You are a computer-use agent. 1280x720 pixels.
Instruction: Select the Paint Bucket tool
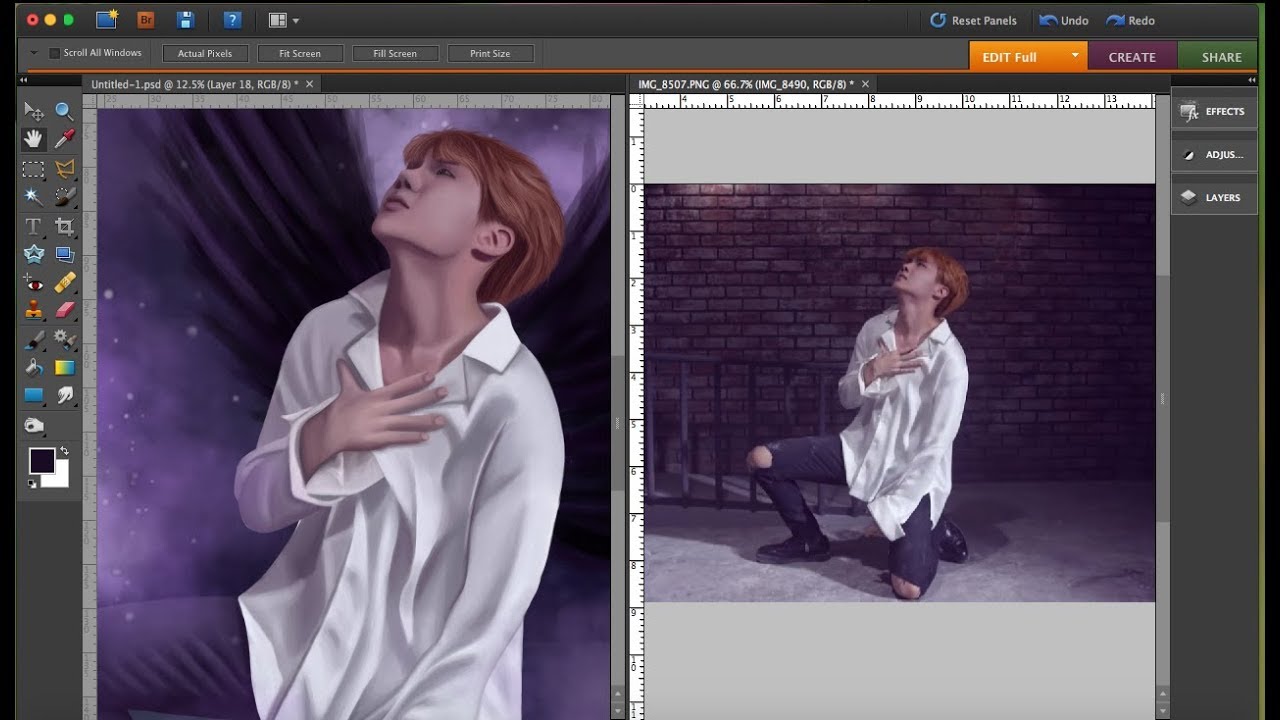[33, 367]
